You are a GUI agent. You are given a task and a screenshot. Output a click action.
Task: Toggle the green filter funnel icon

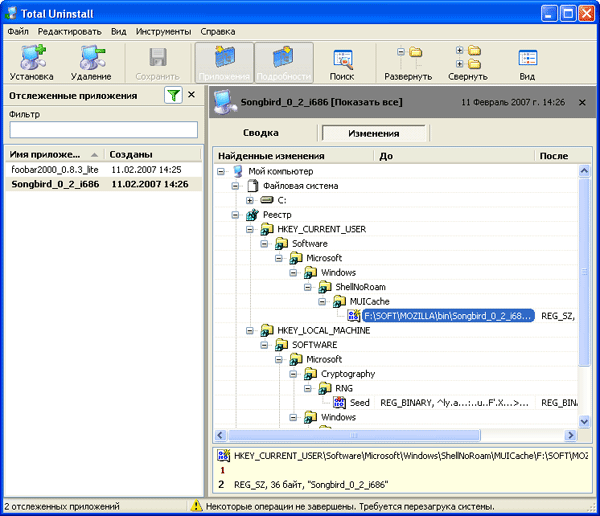173,95
